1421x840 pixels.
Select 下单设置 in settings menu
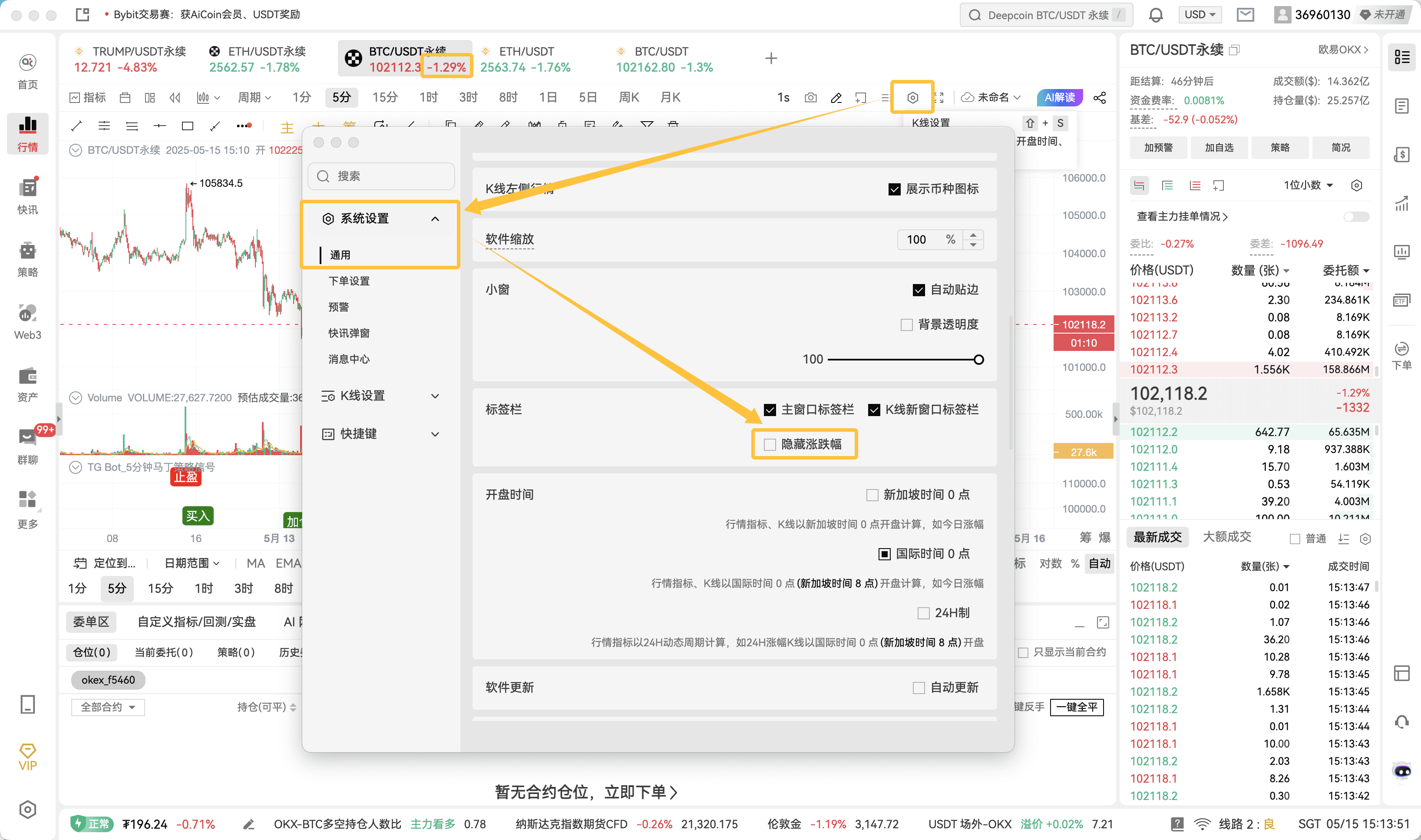coord(349,281)
